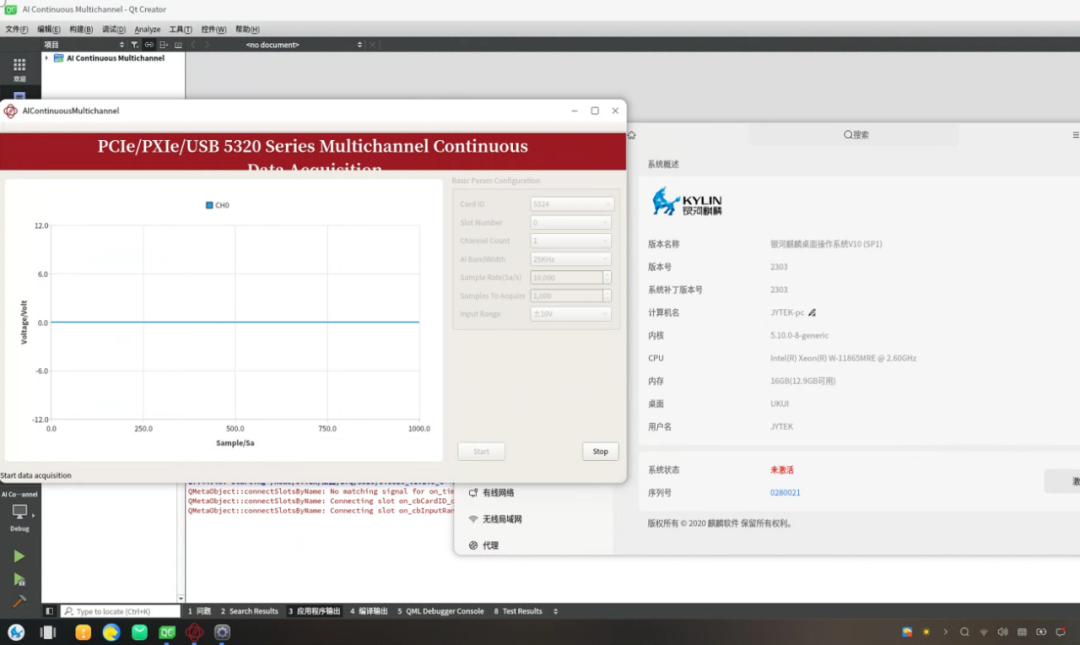The image size is (1080, 645).
Task: Click the sun weather icon in the tray
Action: 926,632
